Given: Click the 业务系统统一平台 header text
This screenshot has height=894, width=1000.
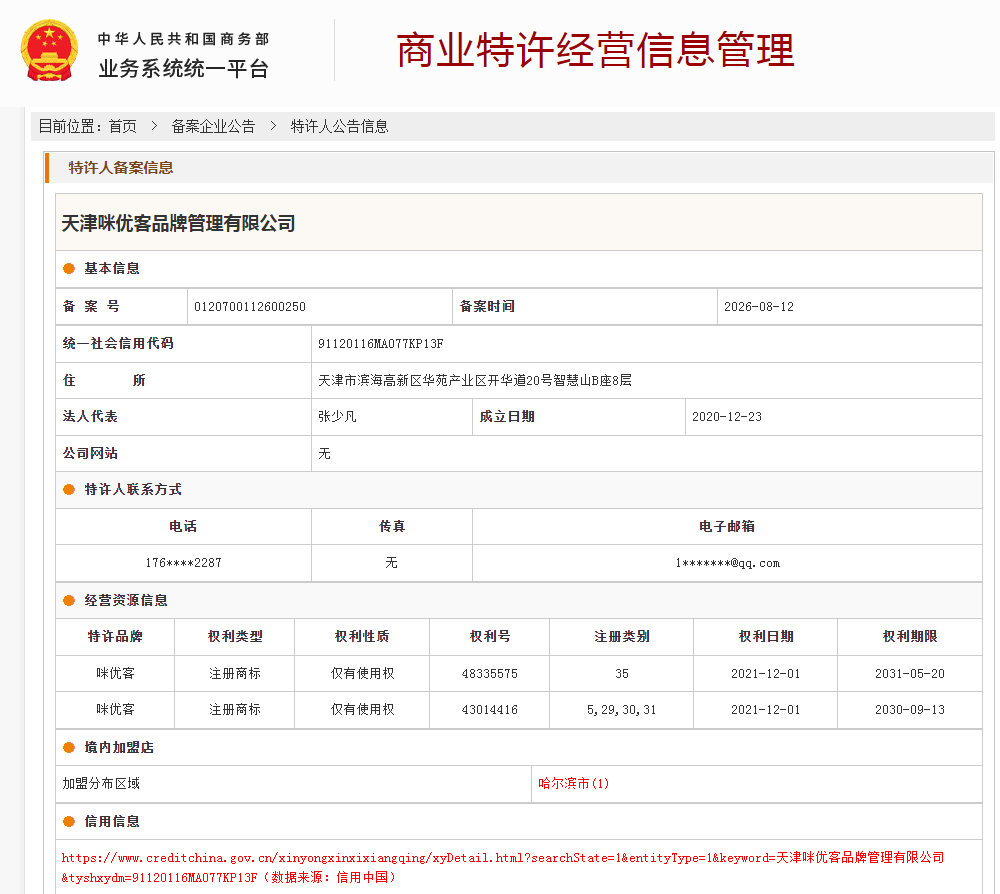Looking at the screenshot, I should [x=184, y=68].
